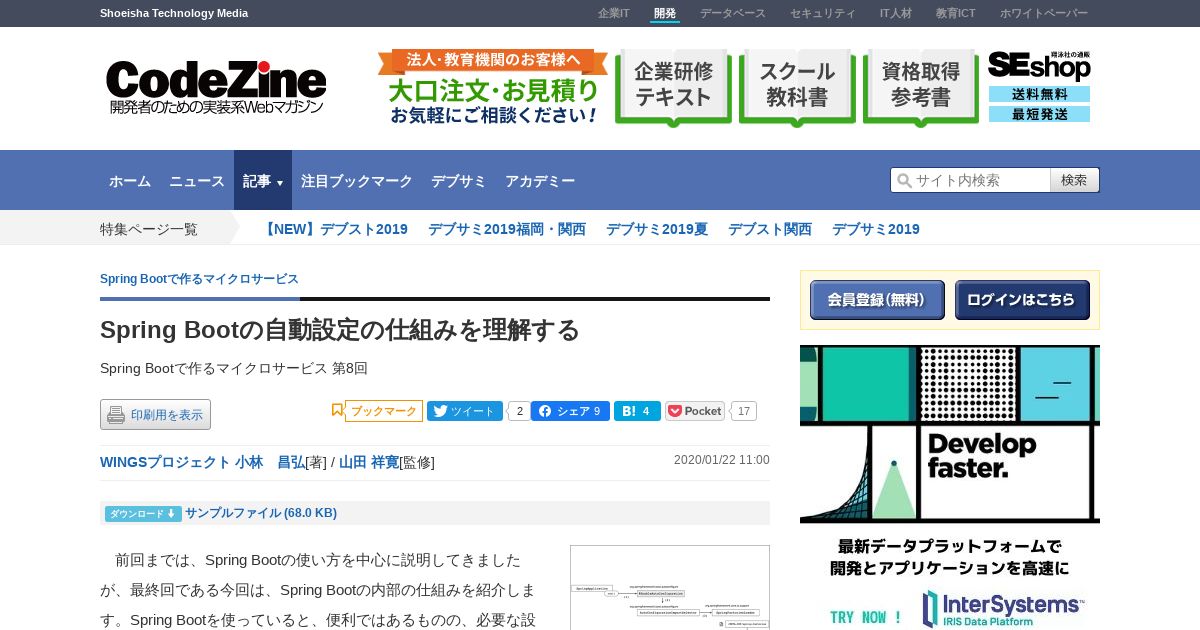Screen dimensions: 1200x630
Task: Click 会員登録(無料) register button
Action: pyautogui.click(x=877, y=300)
